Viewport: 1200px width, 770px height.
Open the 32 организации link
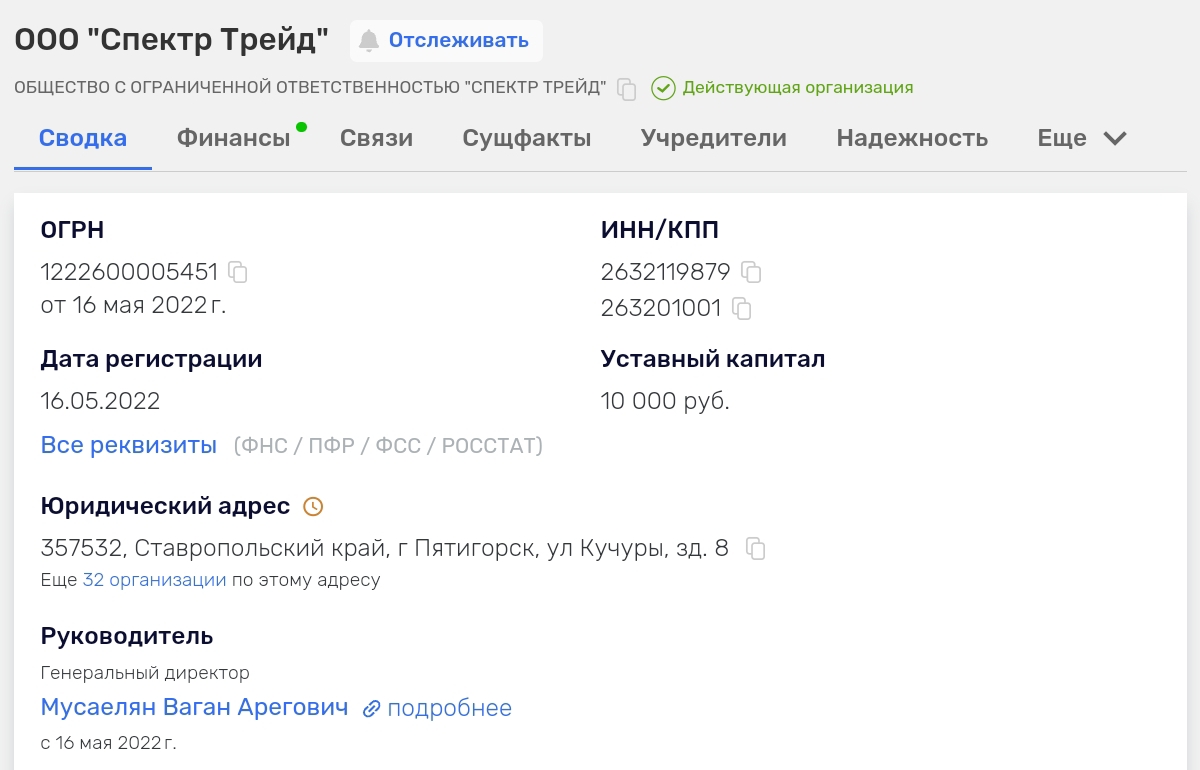[154, 580]
